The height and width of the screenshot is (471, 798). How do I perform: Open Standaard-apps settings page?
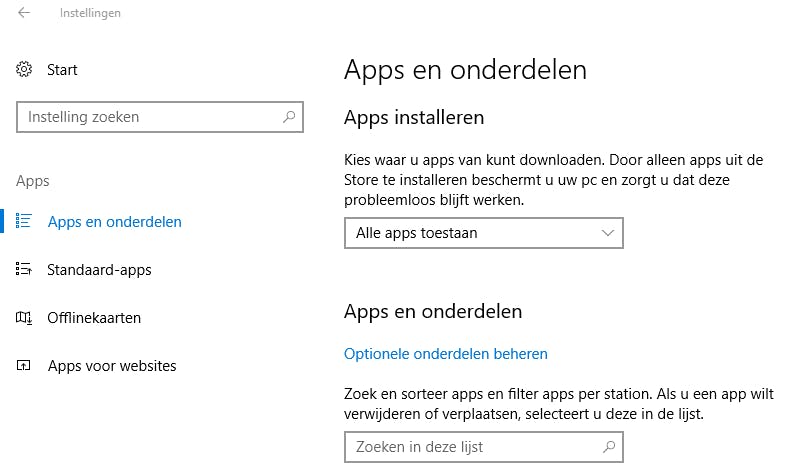tap(99, 270)
